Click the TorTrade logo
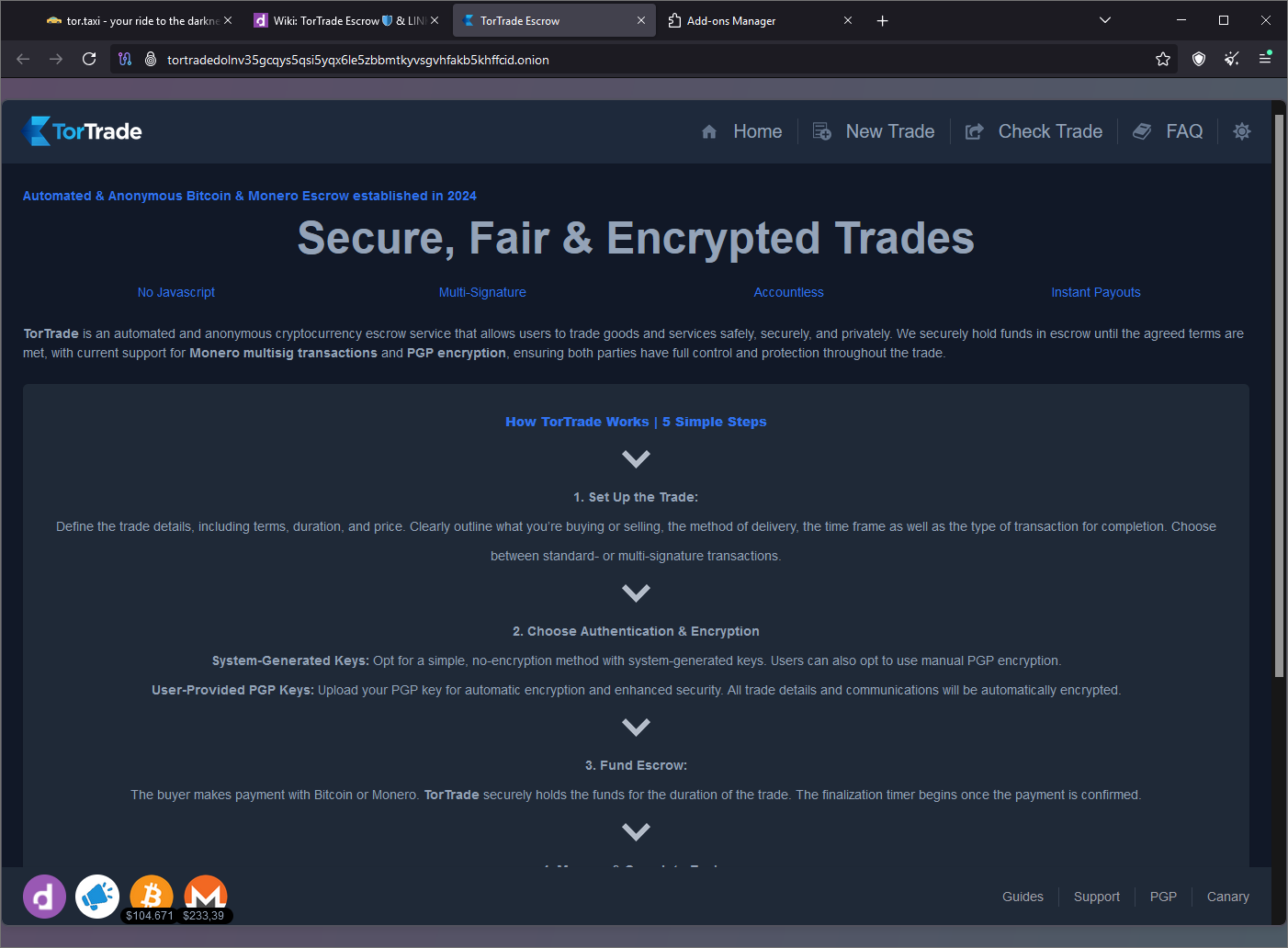 point(83,131)
